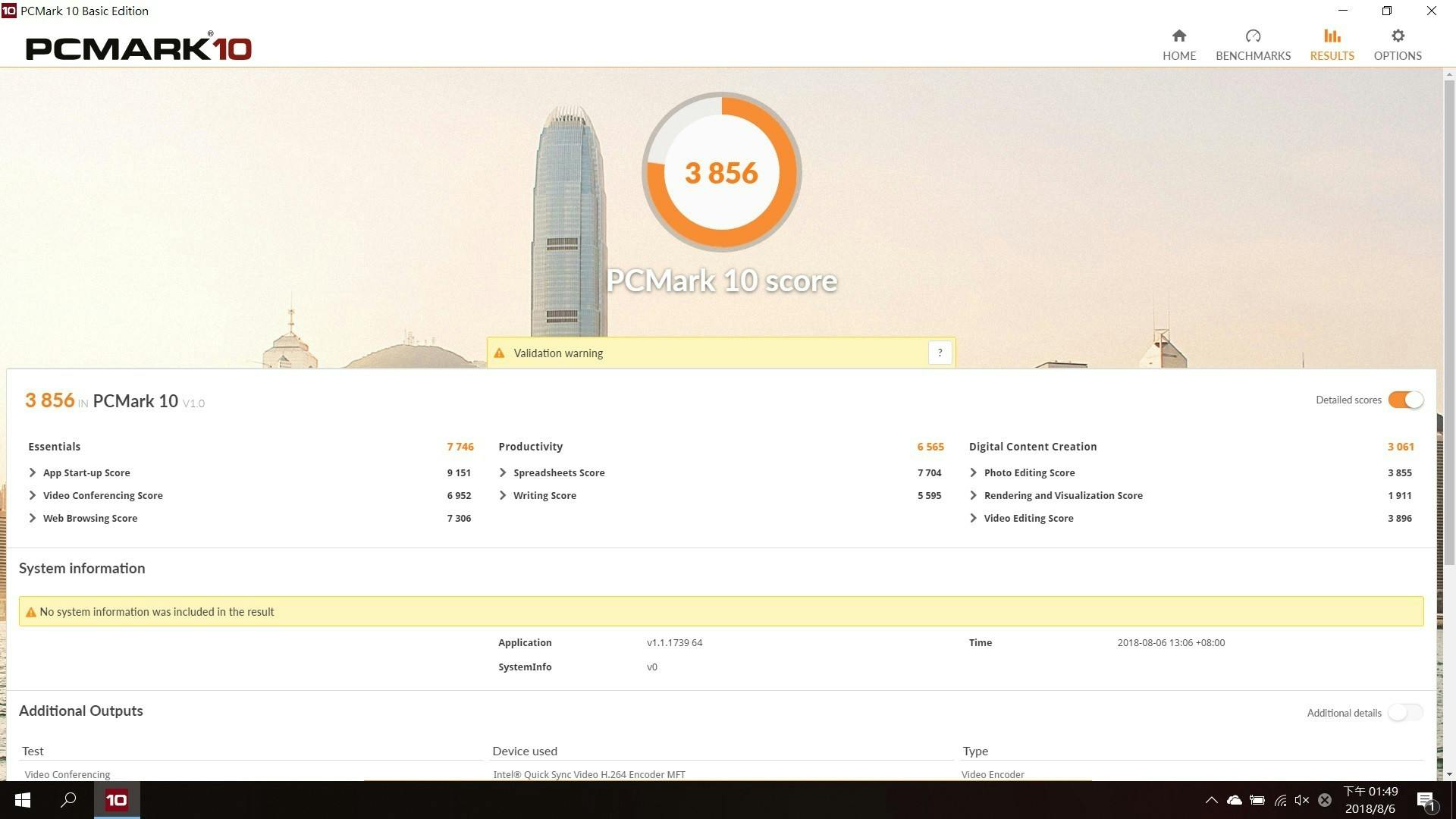
Task: Click the validation warning help question mark
Action: click(x=940, y=353)
